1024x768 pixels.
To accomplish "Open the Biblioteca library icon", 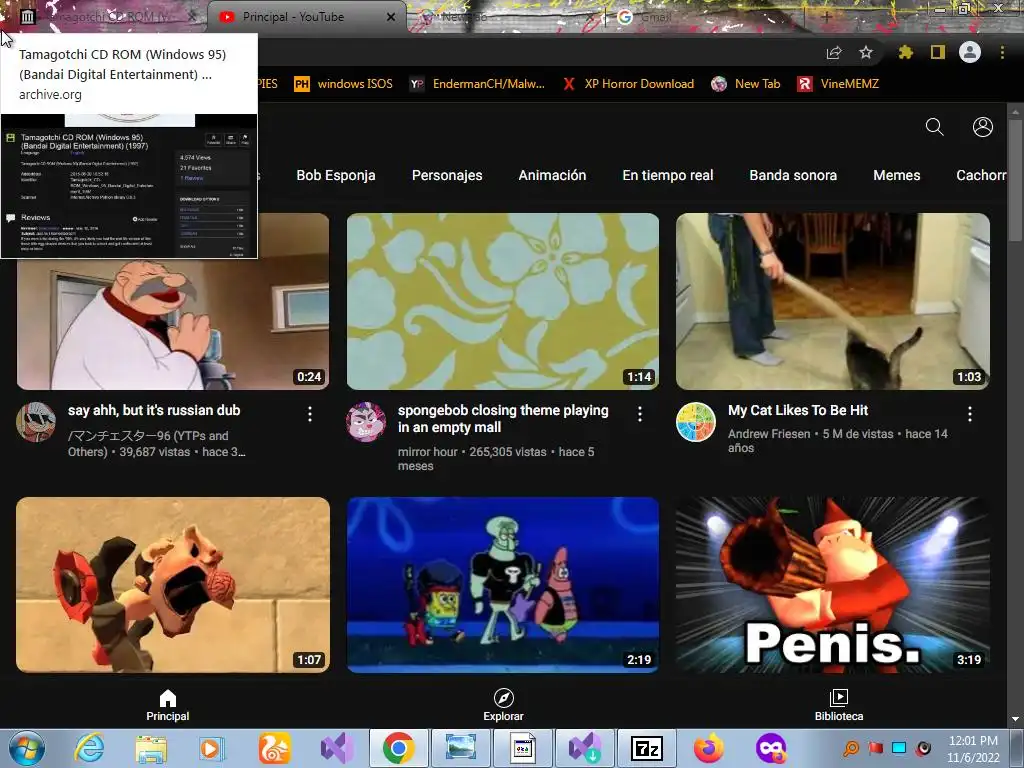I will click(x=839, y=698).
